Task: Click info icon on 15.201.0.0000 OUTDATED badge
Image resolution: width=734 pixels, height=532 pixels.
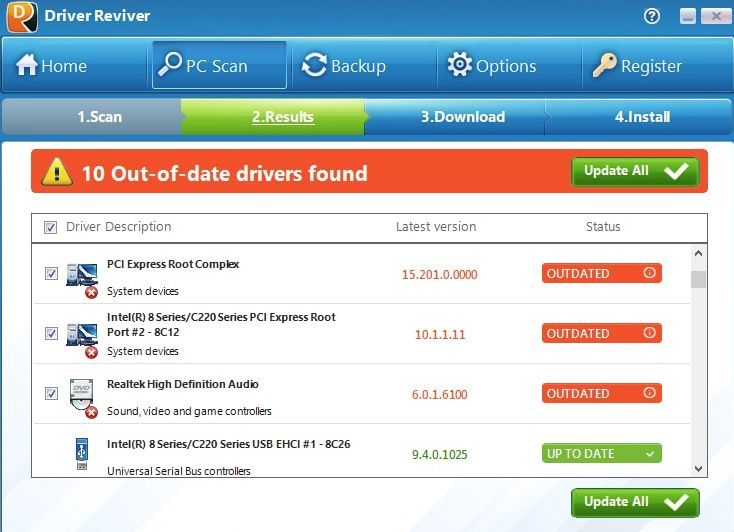Action: pos(649,273)
